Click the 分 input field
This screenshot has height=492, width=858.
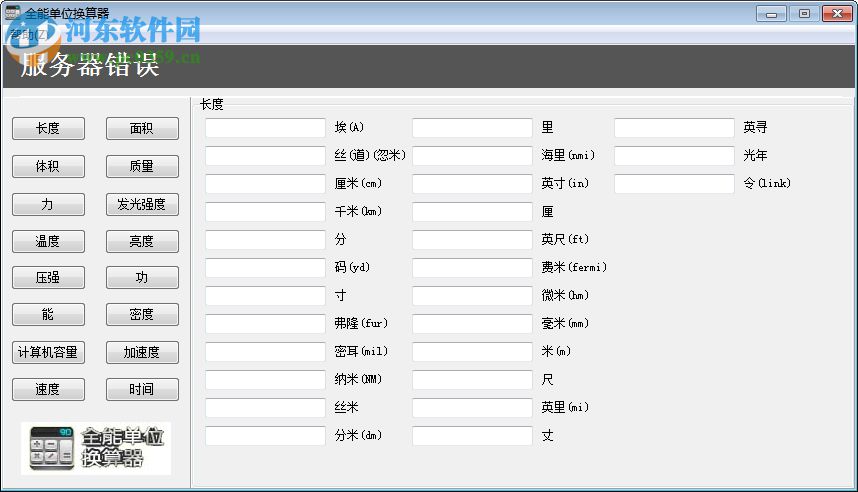pos(265,239)
